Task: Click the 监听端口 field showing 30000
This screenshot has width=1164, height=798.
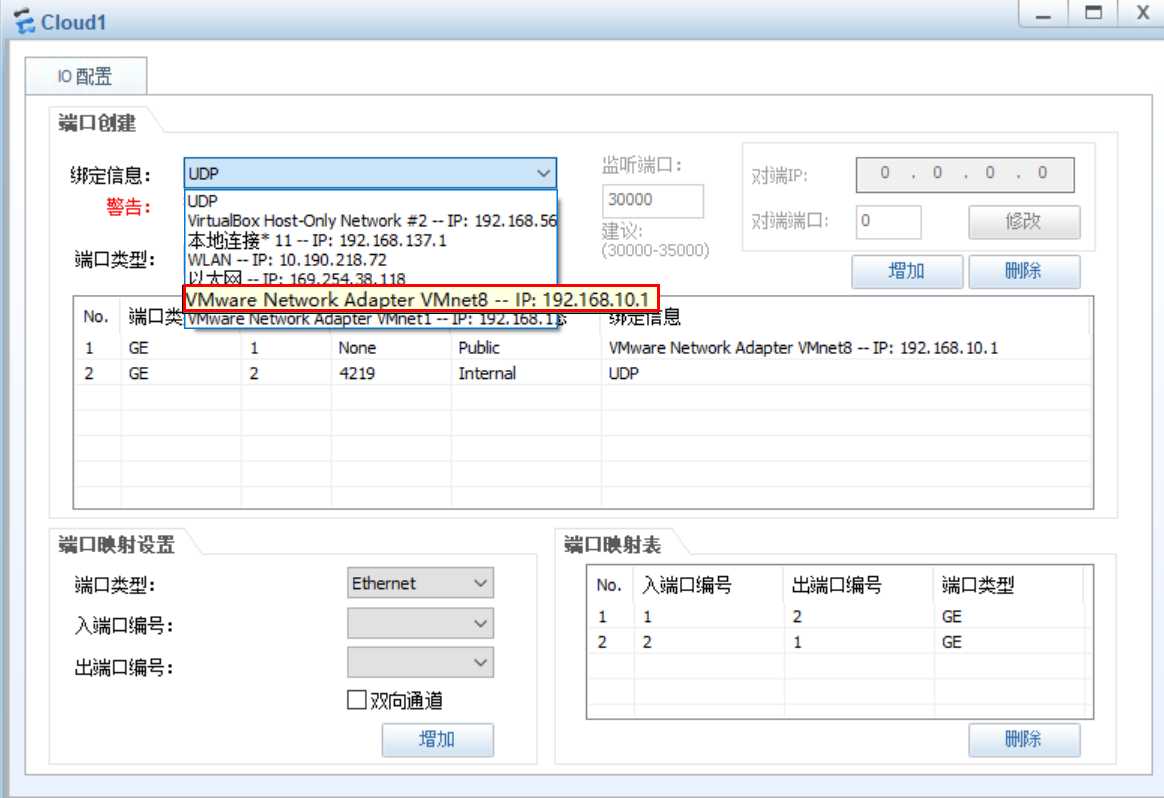Action: click(x=653, y=200)
